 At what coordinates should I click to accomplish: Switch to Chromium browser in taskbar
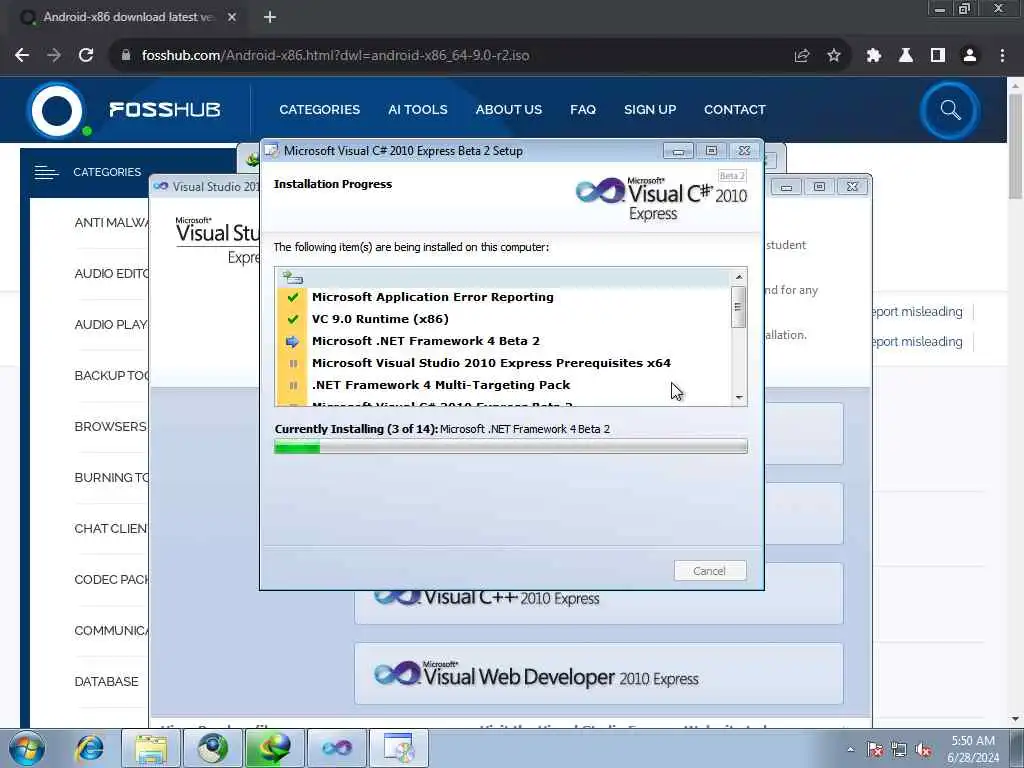pos(212,748)
